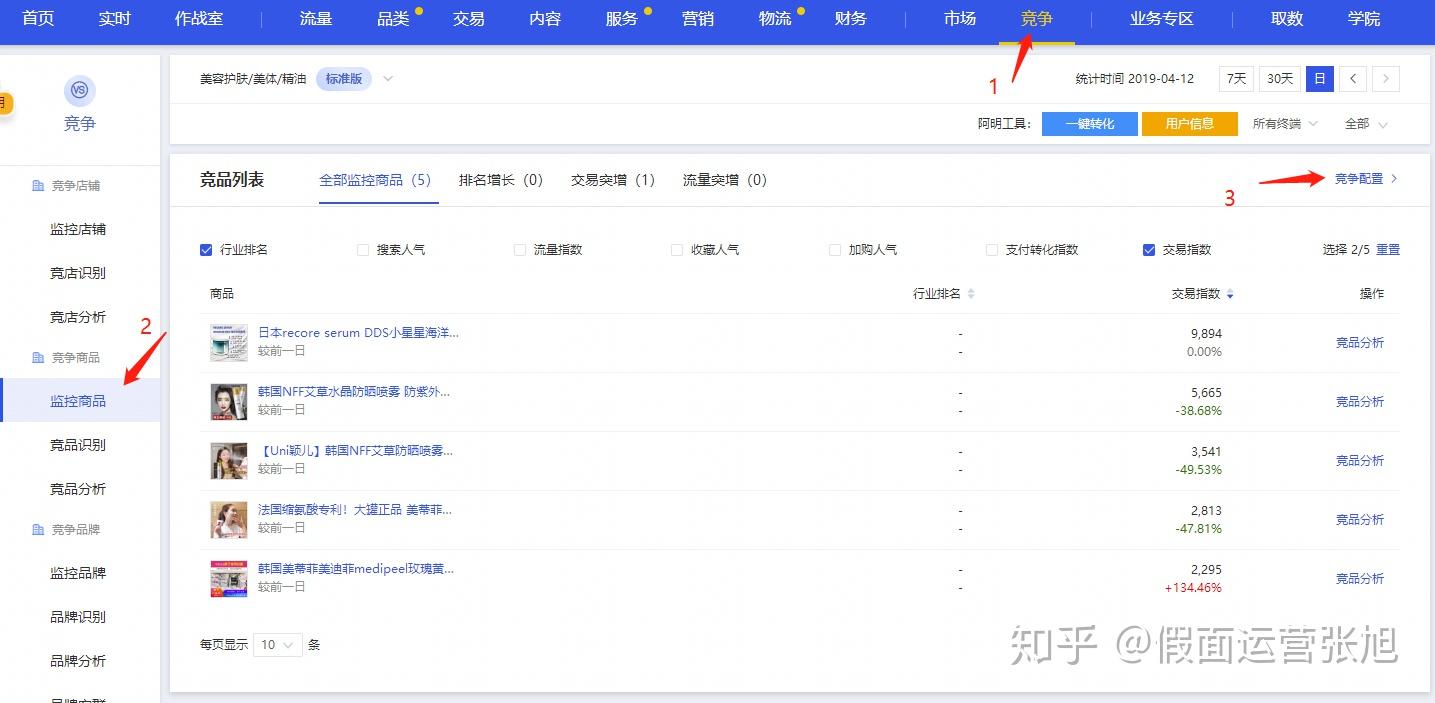Open 取数 in top navigation
This screenshot has height=703, width=1435.
point(1287,19)
